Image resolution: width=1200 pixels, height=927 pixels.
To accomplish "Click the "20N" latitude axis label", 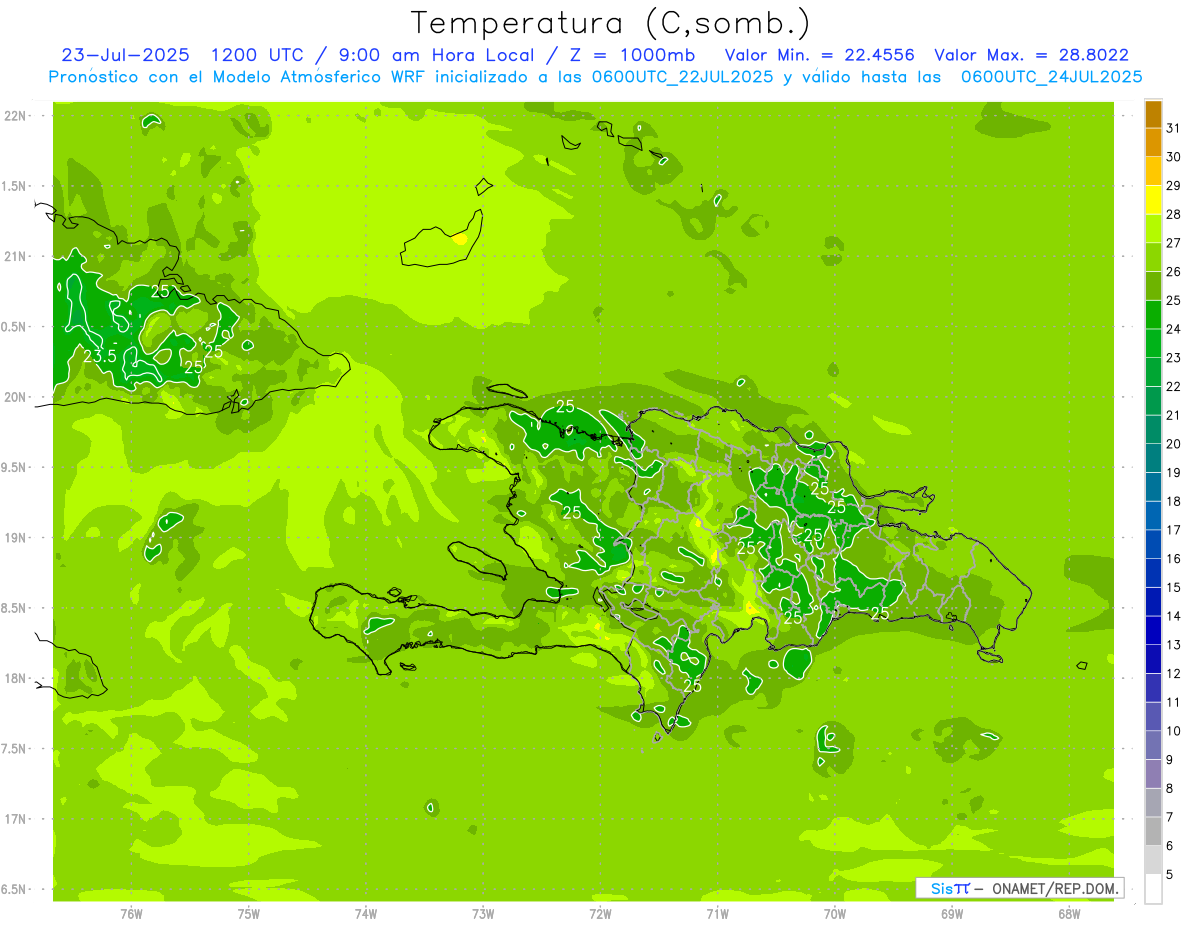I will click(15, 397).
